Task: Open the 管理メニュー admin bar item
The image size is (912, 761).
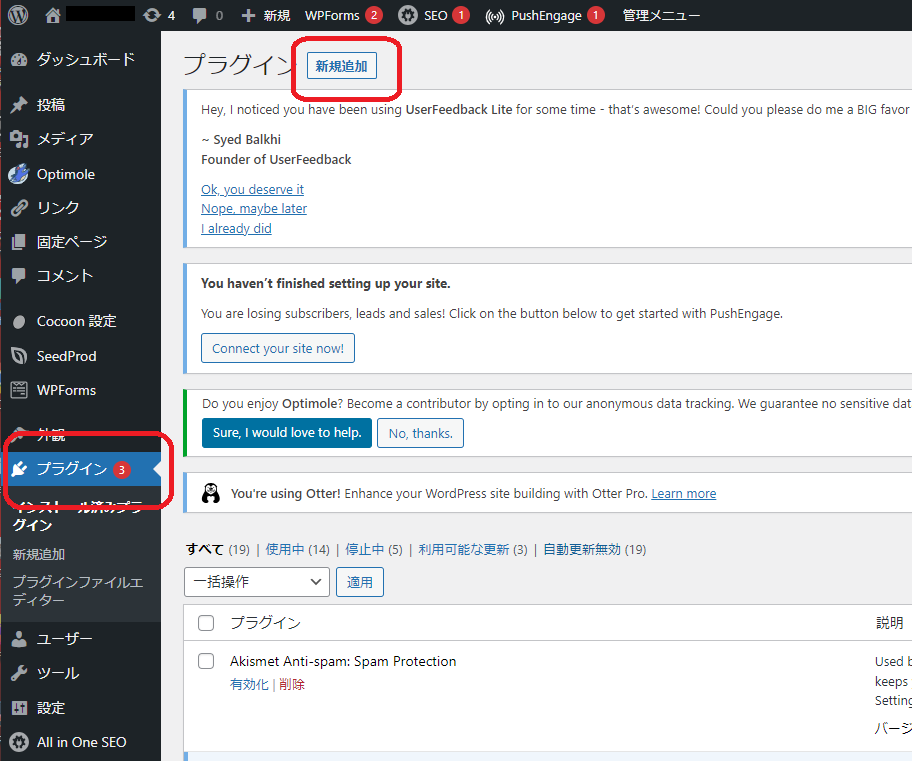Action: pyautogui.click(x=661, y=16)
